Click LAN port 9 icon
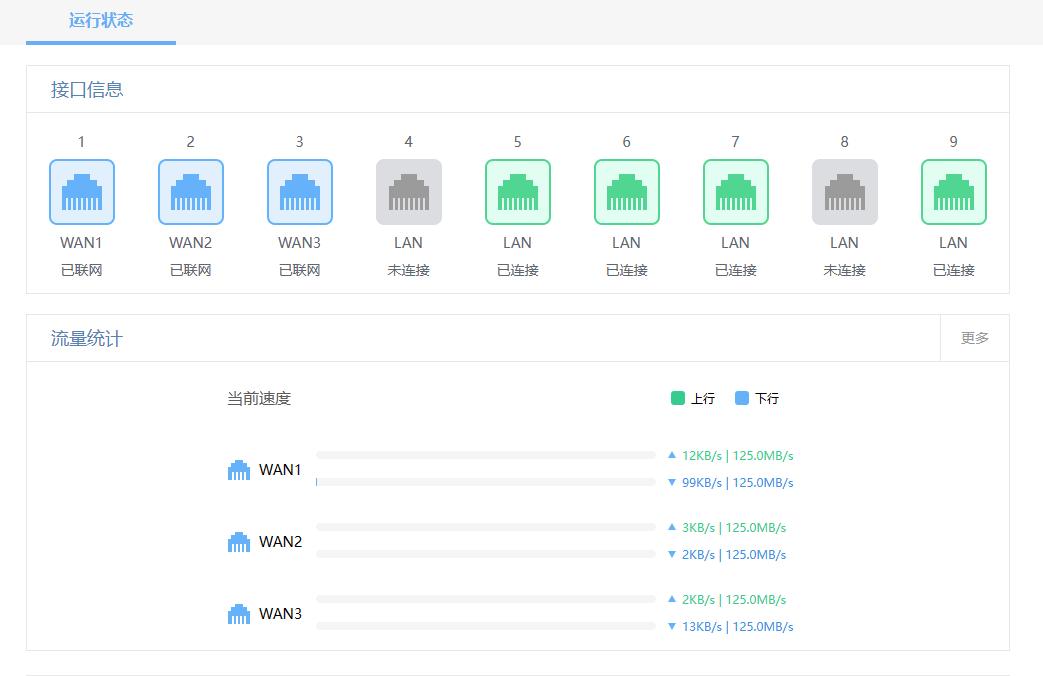Image resolution: width=1043 pixels, height=676 pixels. [x=954, y=192]
